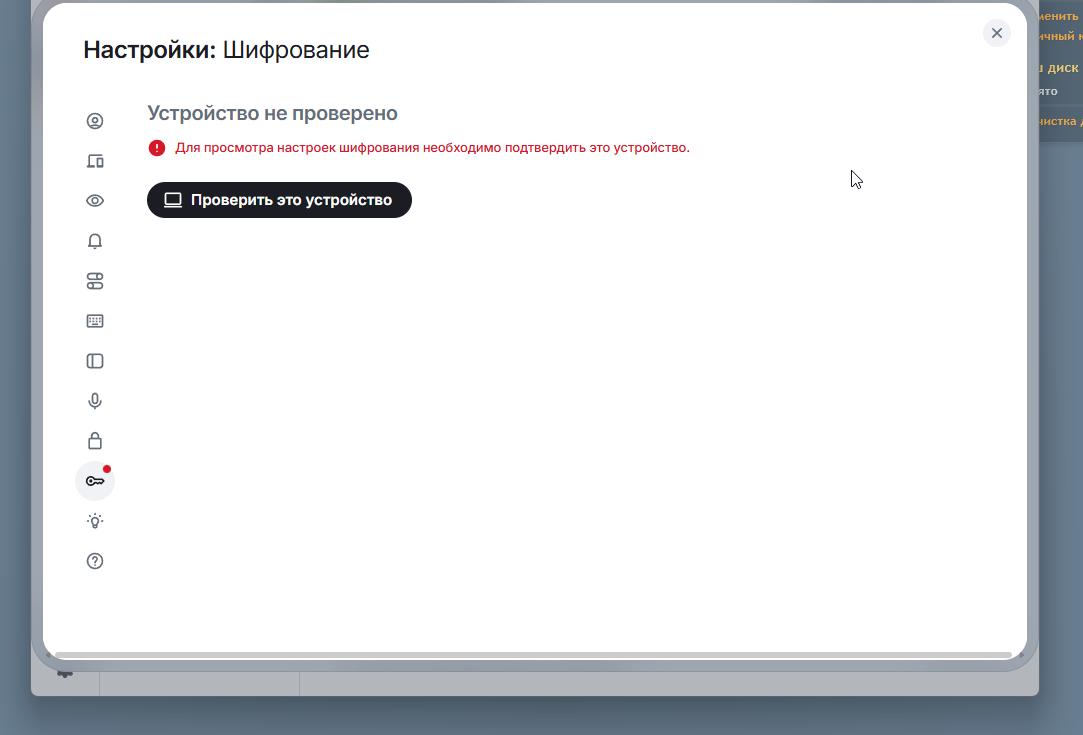
Task: Open the Help question mark tab
Action: click(95, 562)
